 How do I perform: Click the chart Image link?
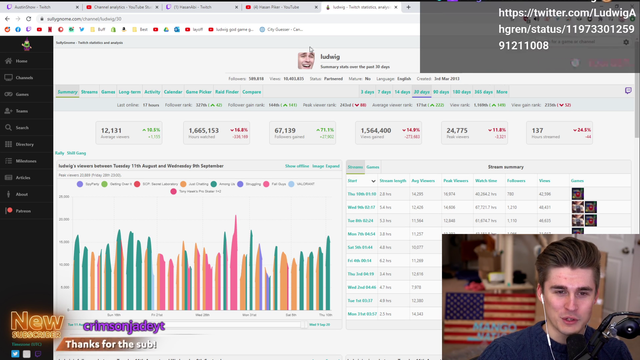(318, 166)
